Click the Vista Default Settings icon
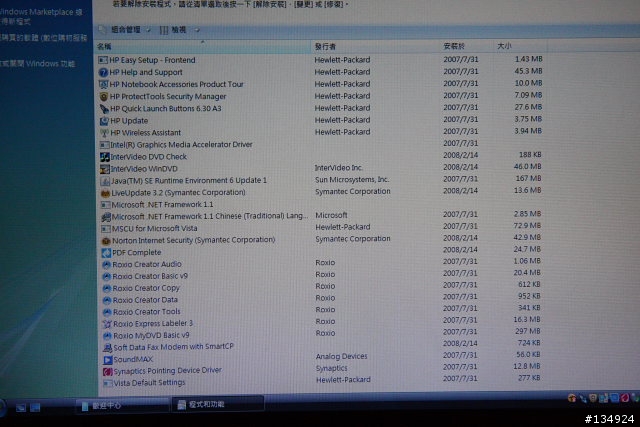Screen dimensions: 640x427 point(108,383)
